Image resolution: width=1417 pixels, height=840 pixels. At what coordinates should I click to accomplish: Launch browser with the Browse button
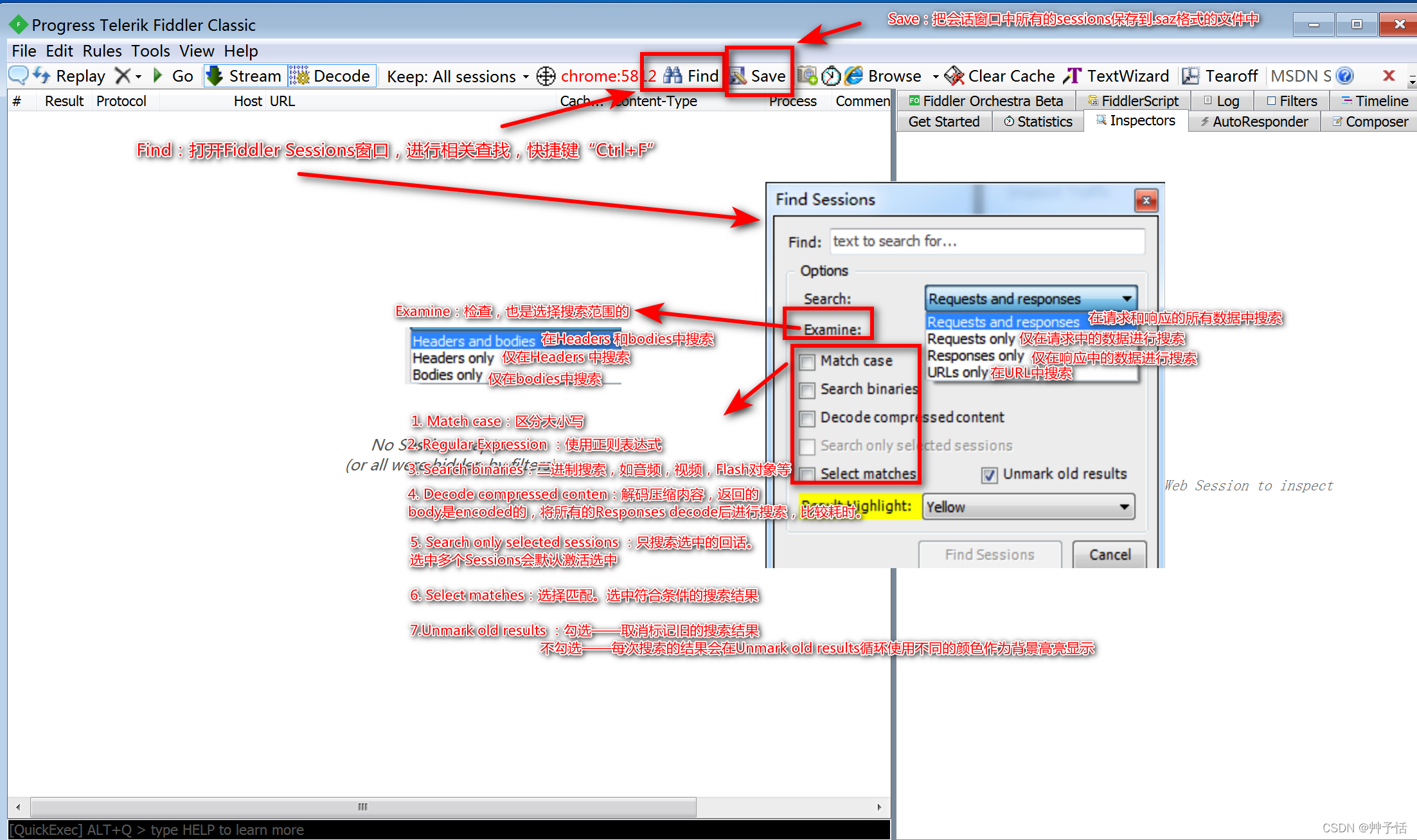[x=884, y=76]
